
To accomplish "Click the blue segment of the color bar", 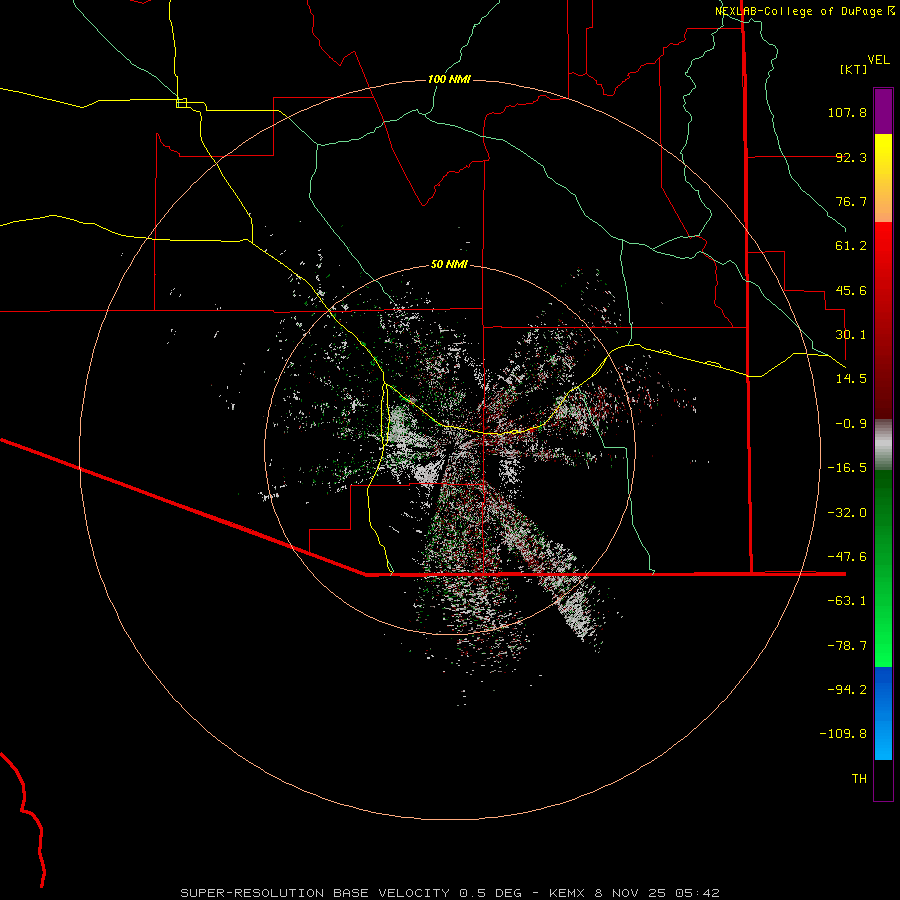I will pos(883,713).
